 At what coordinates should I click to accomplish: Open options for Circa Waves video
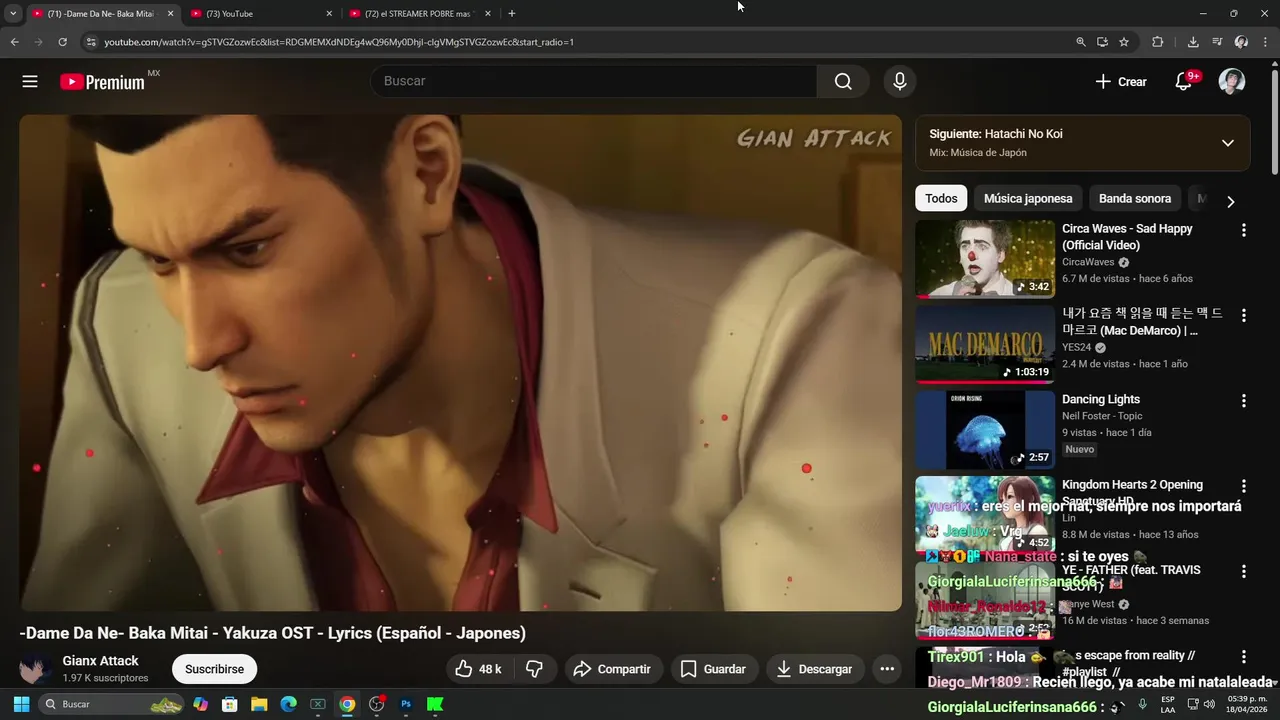1244,230
